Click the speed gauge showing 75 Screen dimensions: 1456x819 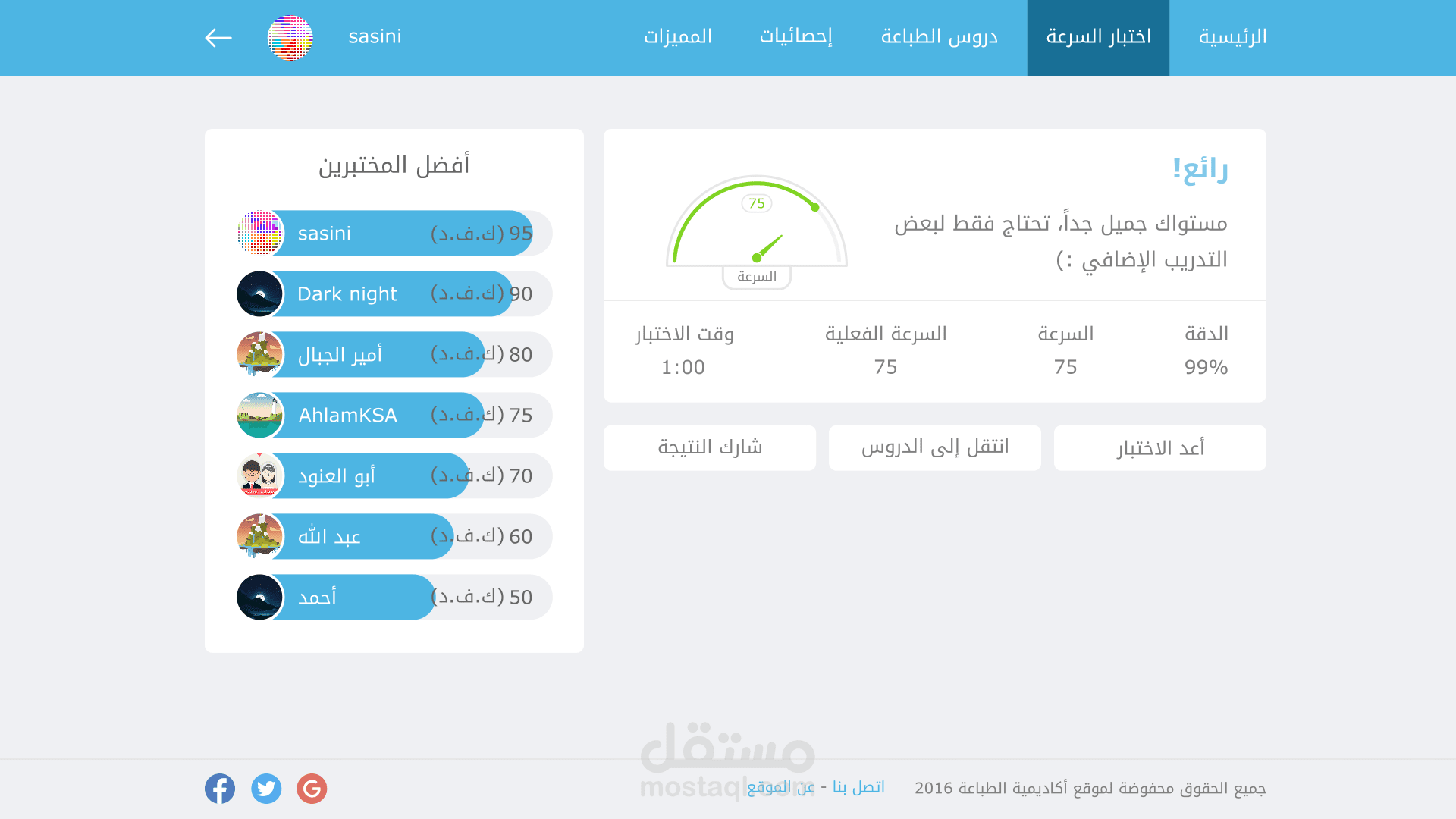[757, 227]
